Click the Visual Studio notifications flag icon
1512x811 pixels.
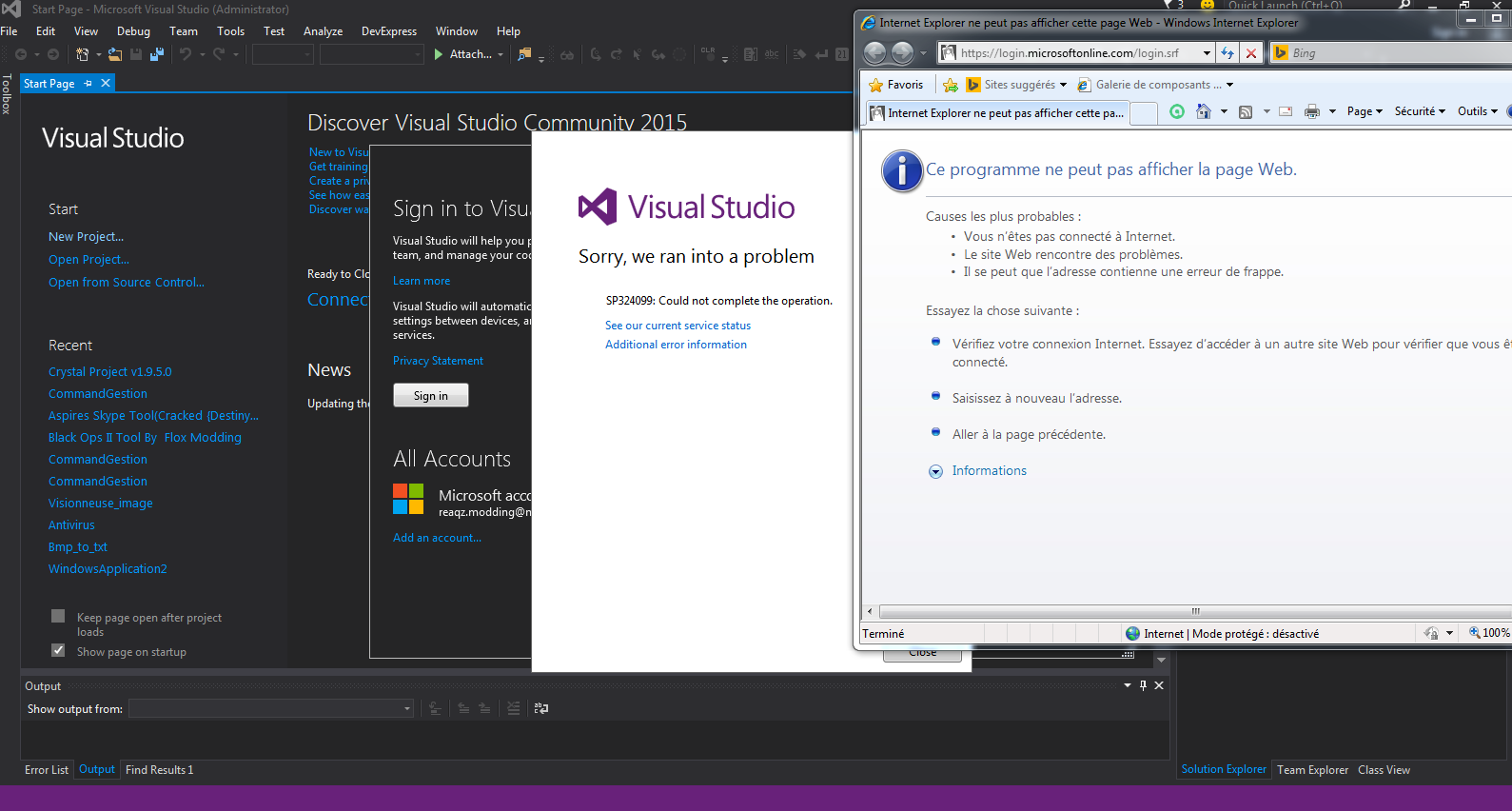pyautogui.click(x=1169, y=5)
